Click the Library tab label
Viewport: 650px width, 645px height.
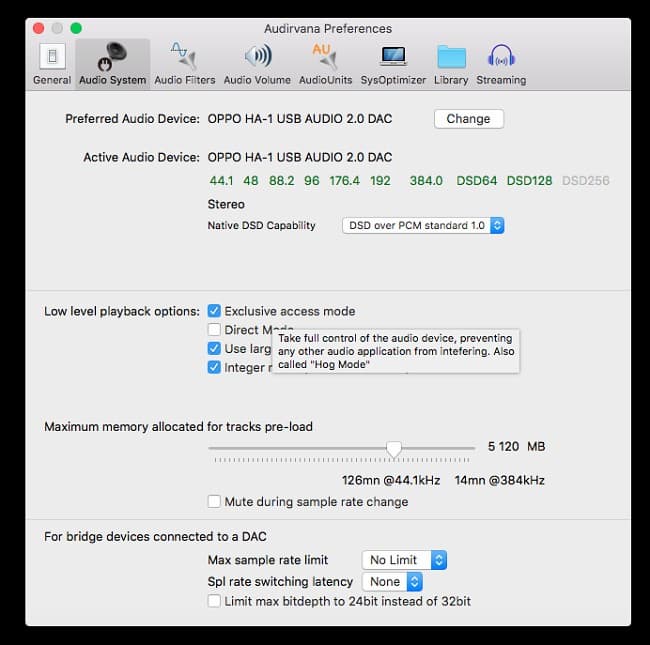pos(451,80)
